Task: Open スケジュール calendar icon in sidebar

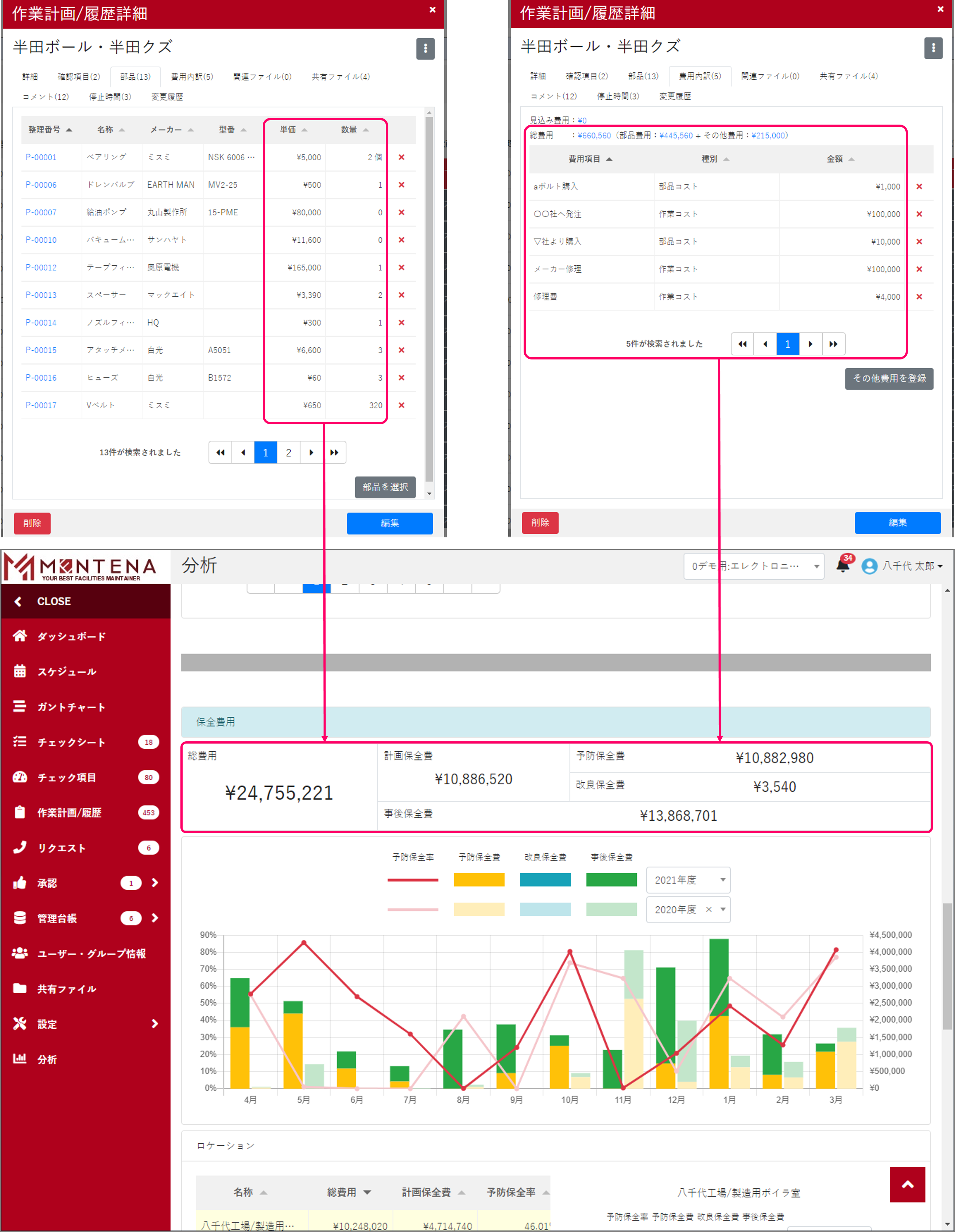Action: coord(20,671)
